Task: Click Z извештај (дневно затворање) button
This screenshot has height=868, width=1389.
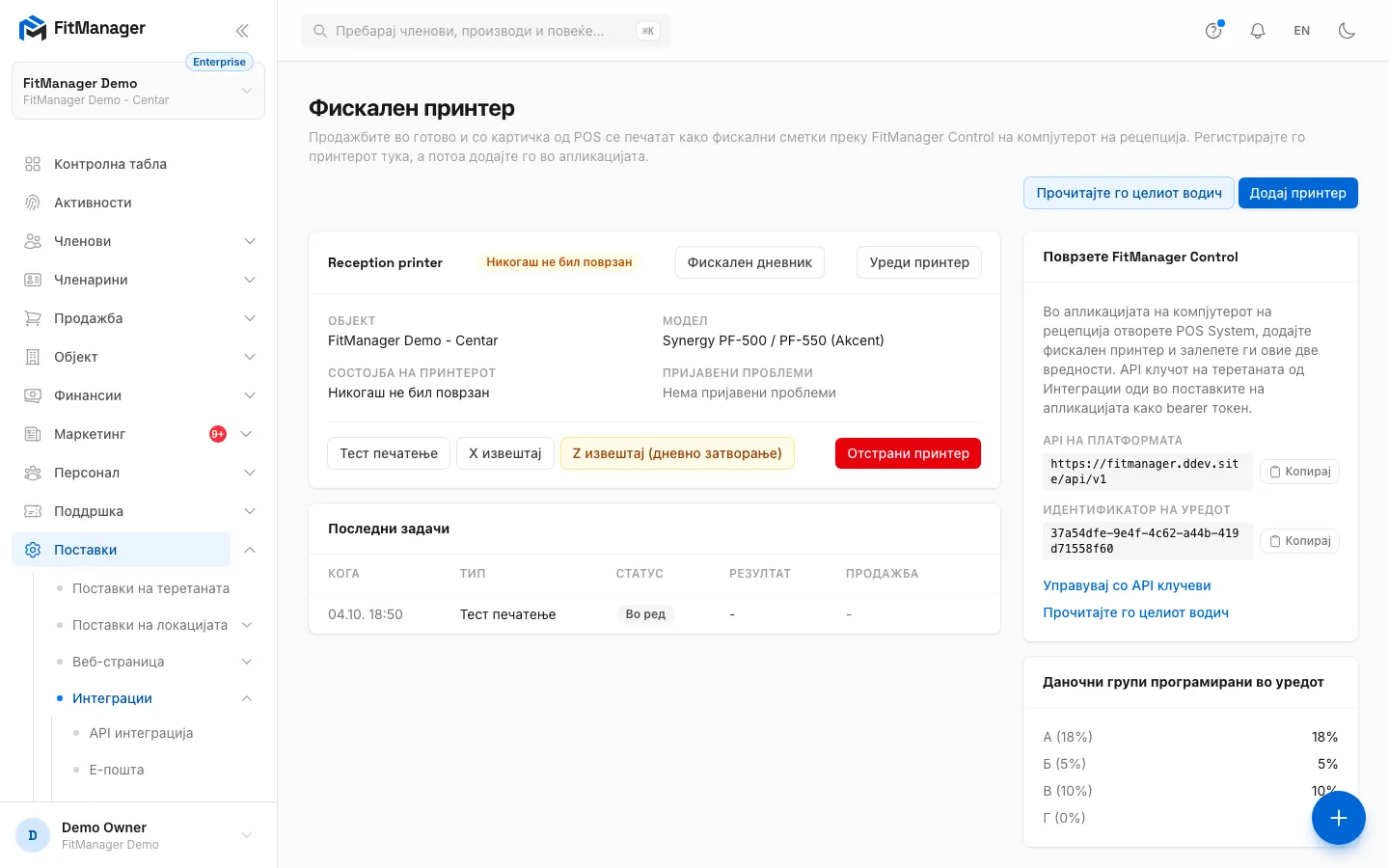Action: tap(677, 453)
